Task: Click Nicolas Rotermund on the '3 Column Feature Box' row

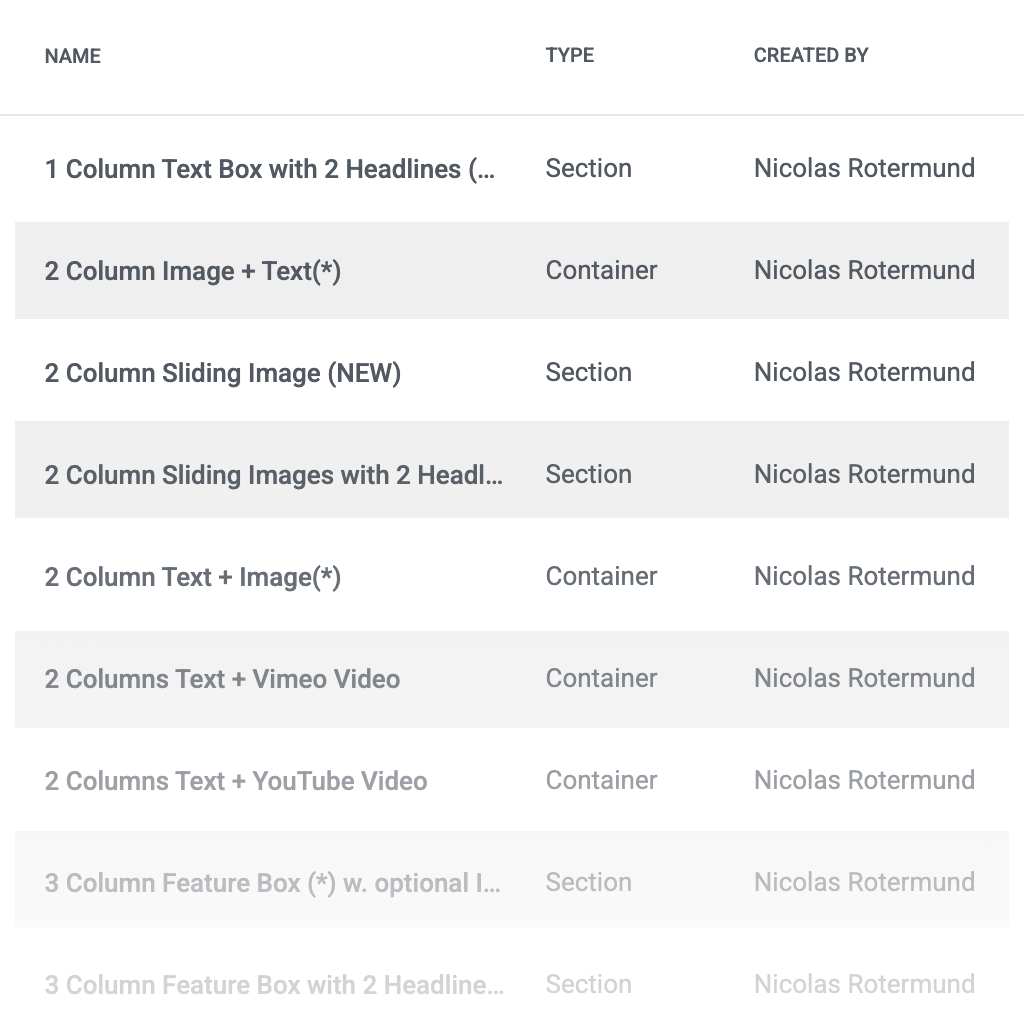Action: tap(863, 883)
